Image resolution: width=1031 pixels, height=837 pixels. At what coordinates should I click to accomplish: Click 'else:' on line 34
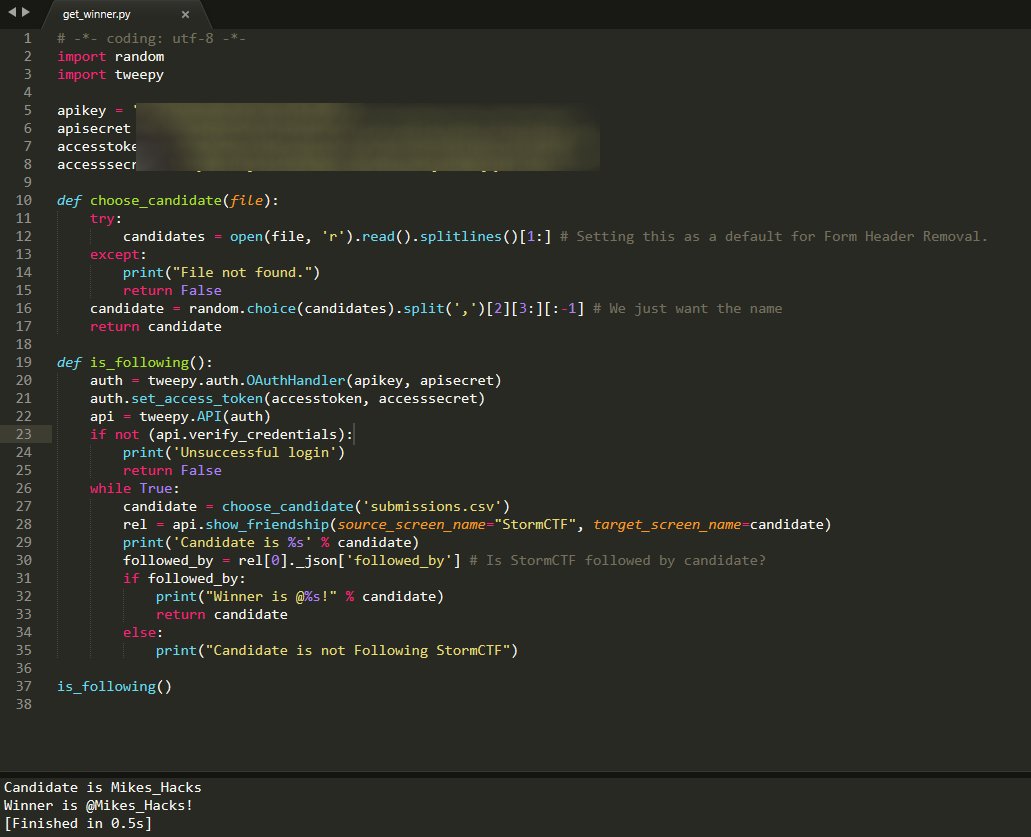pyautogui.click(x=143, y=632)
